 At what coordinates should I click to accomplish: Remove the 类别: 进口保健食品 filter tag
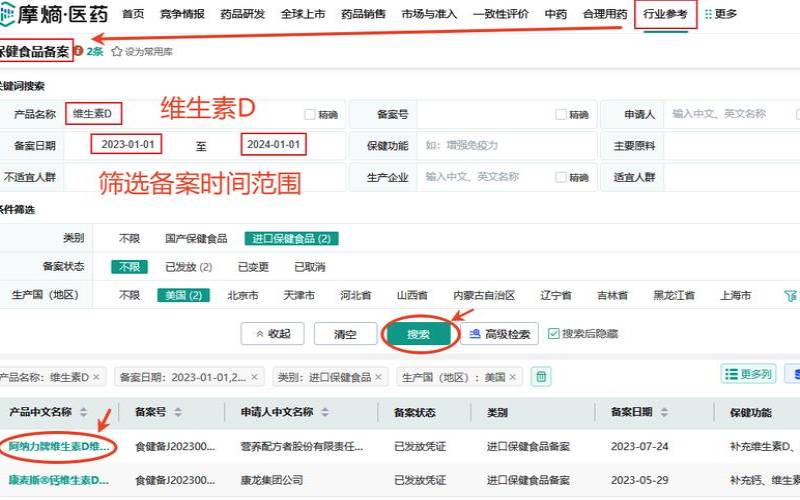379,377
